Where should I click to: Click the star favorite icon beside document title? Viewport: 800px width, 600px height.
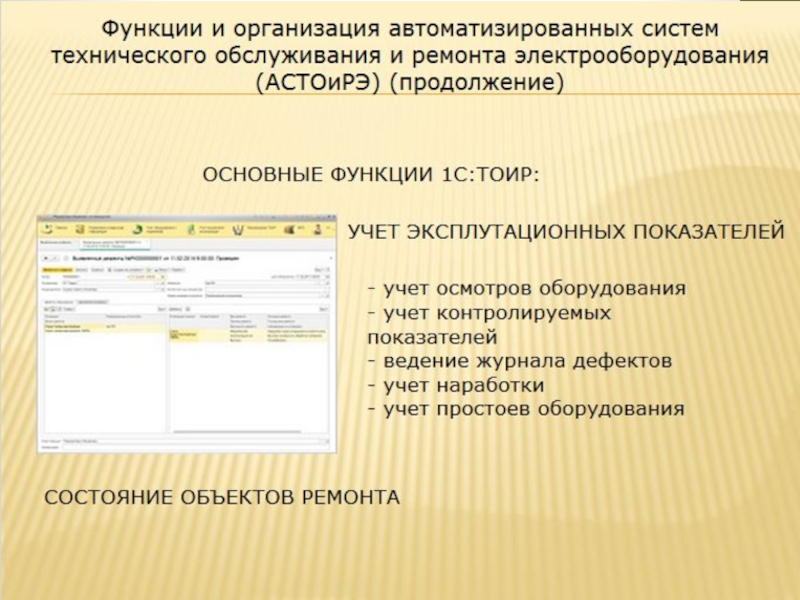(66, 258)
